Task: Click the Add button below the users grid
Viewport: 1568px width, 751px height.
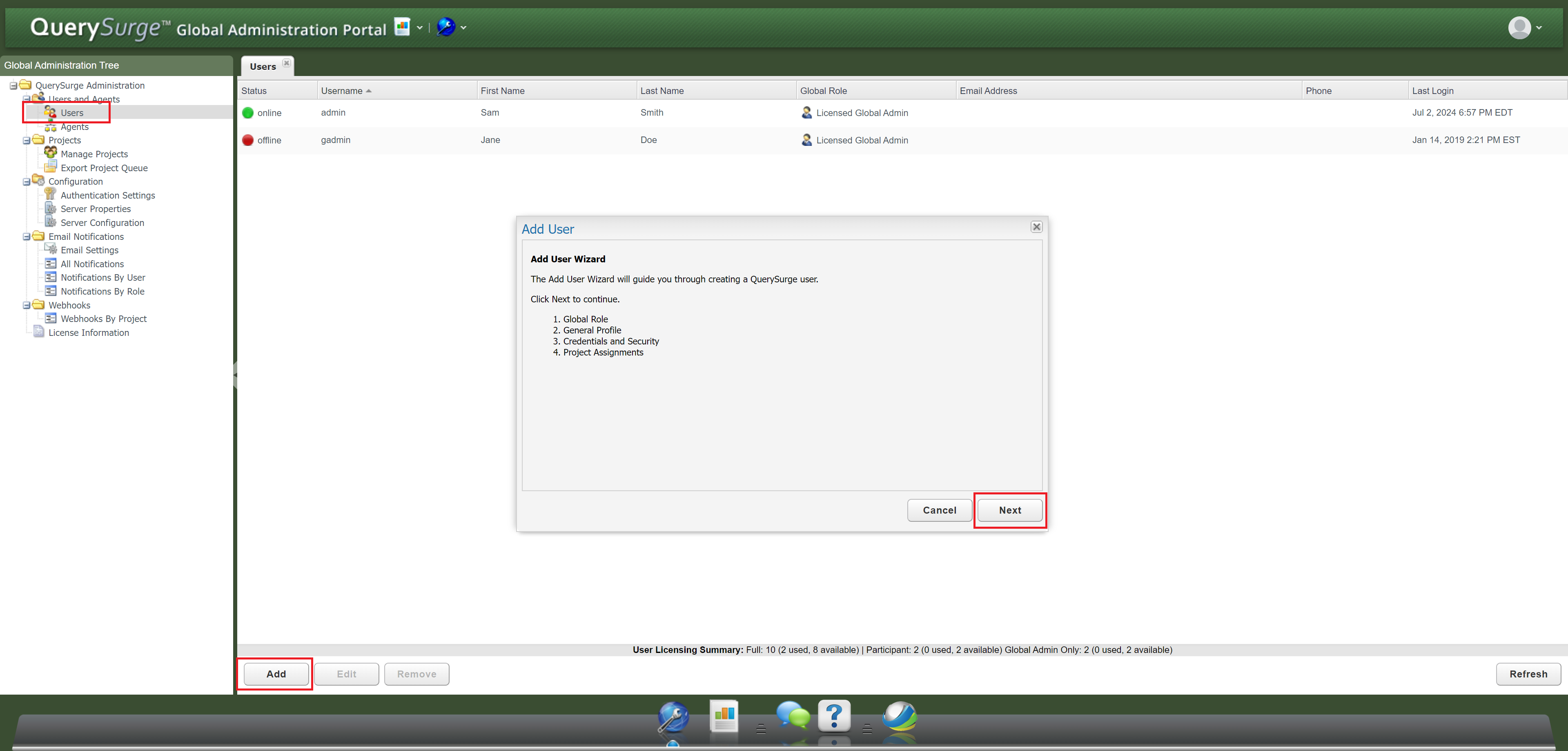Action: [x=276, y=674]
